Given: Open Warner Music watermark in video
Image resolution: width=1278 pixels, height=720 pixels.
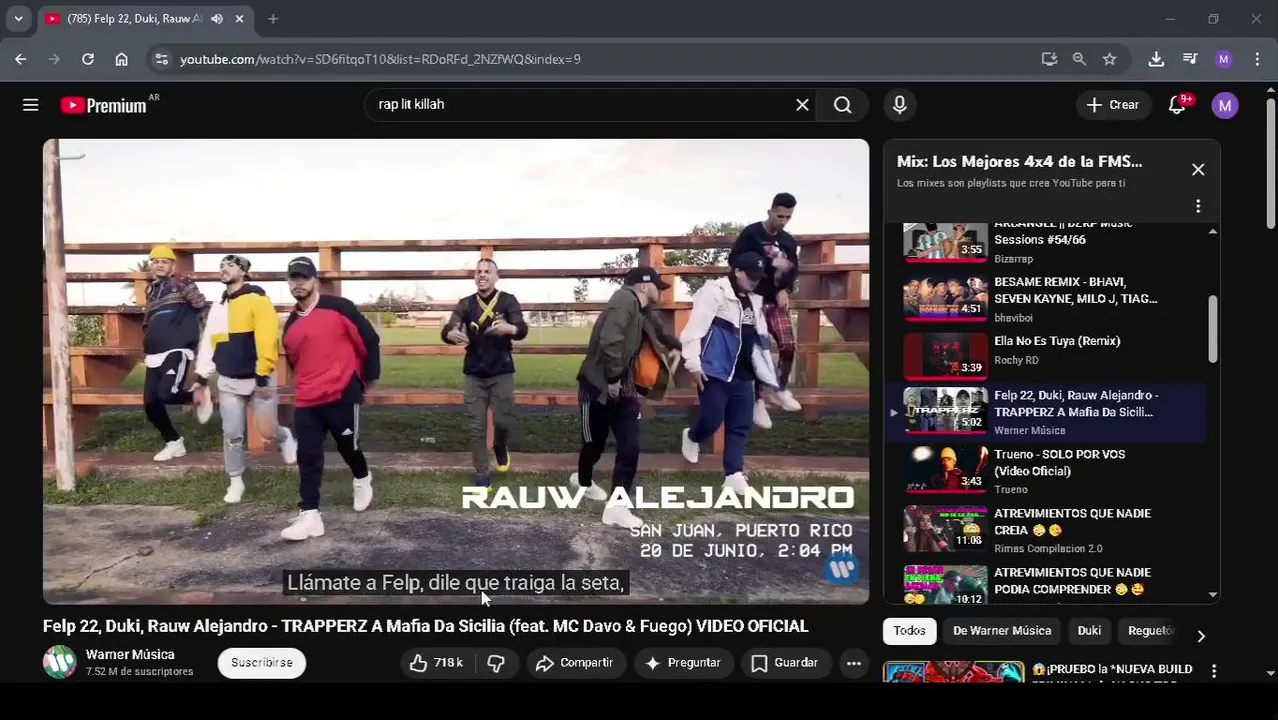Looking at the screenshot, I should click(842, 569).
